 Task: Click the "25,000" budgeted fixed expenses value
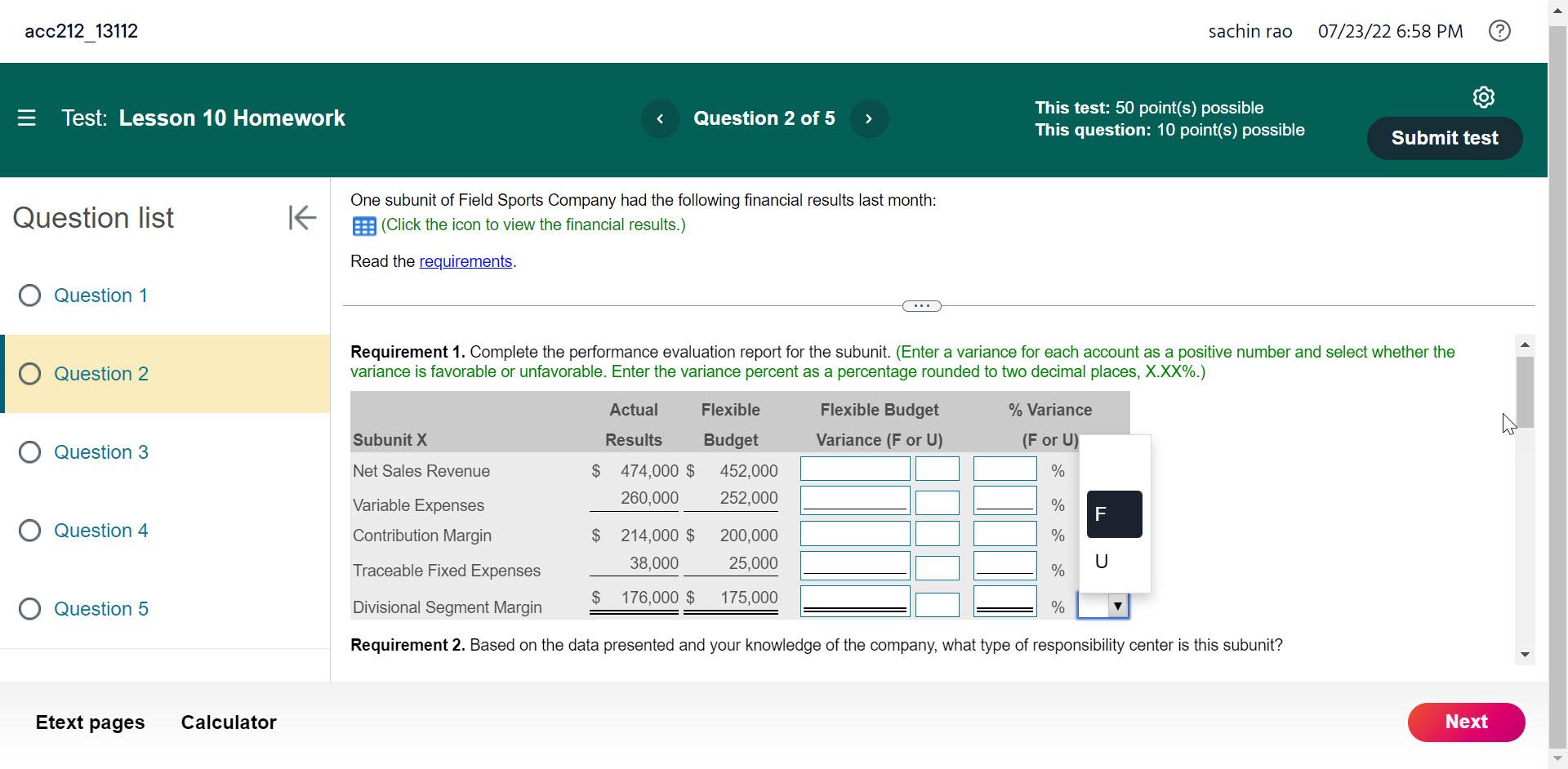click(753, 563)
